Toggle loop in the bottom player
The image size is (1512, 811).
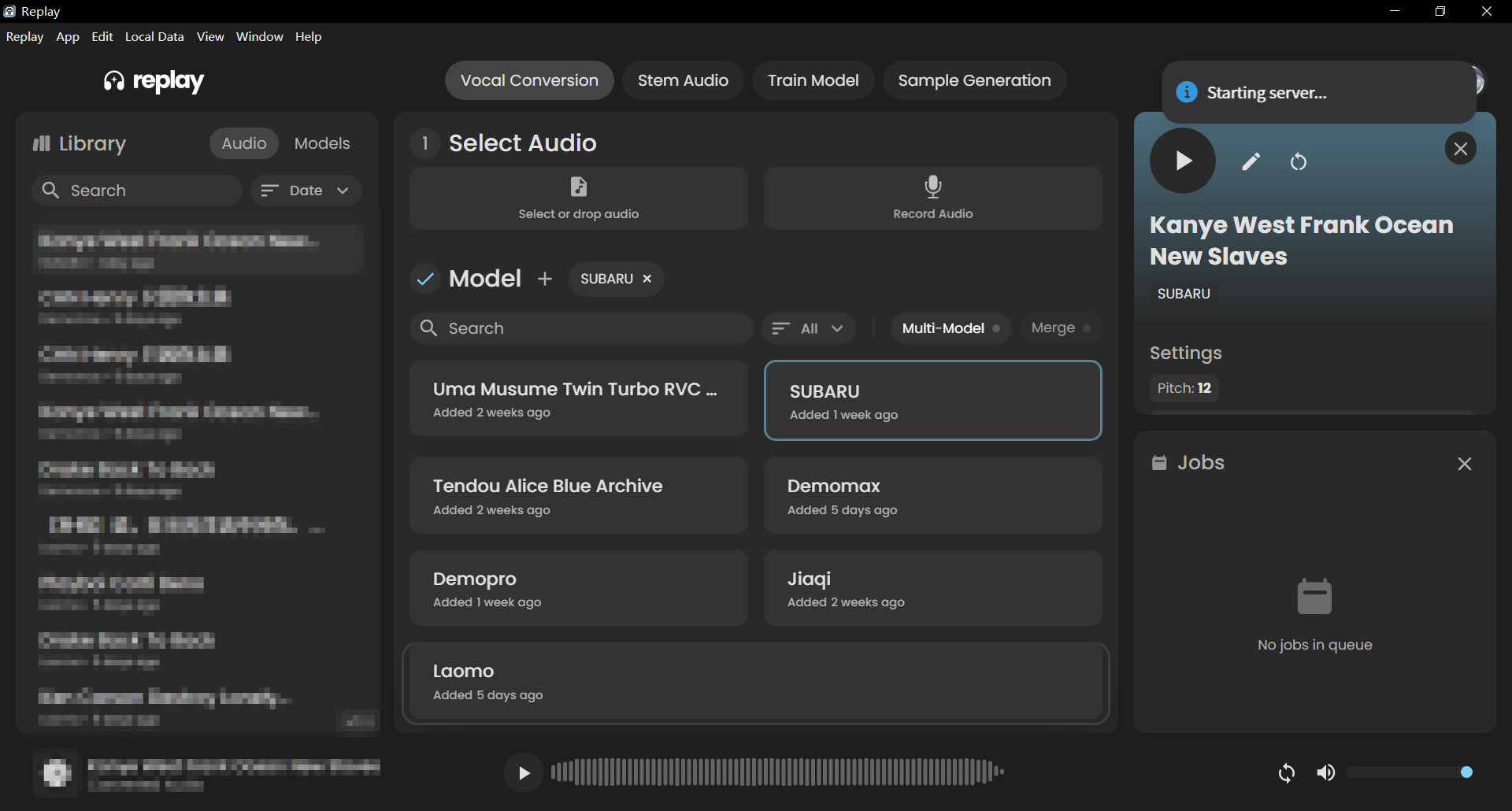tap(1287, 773)
